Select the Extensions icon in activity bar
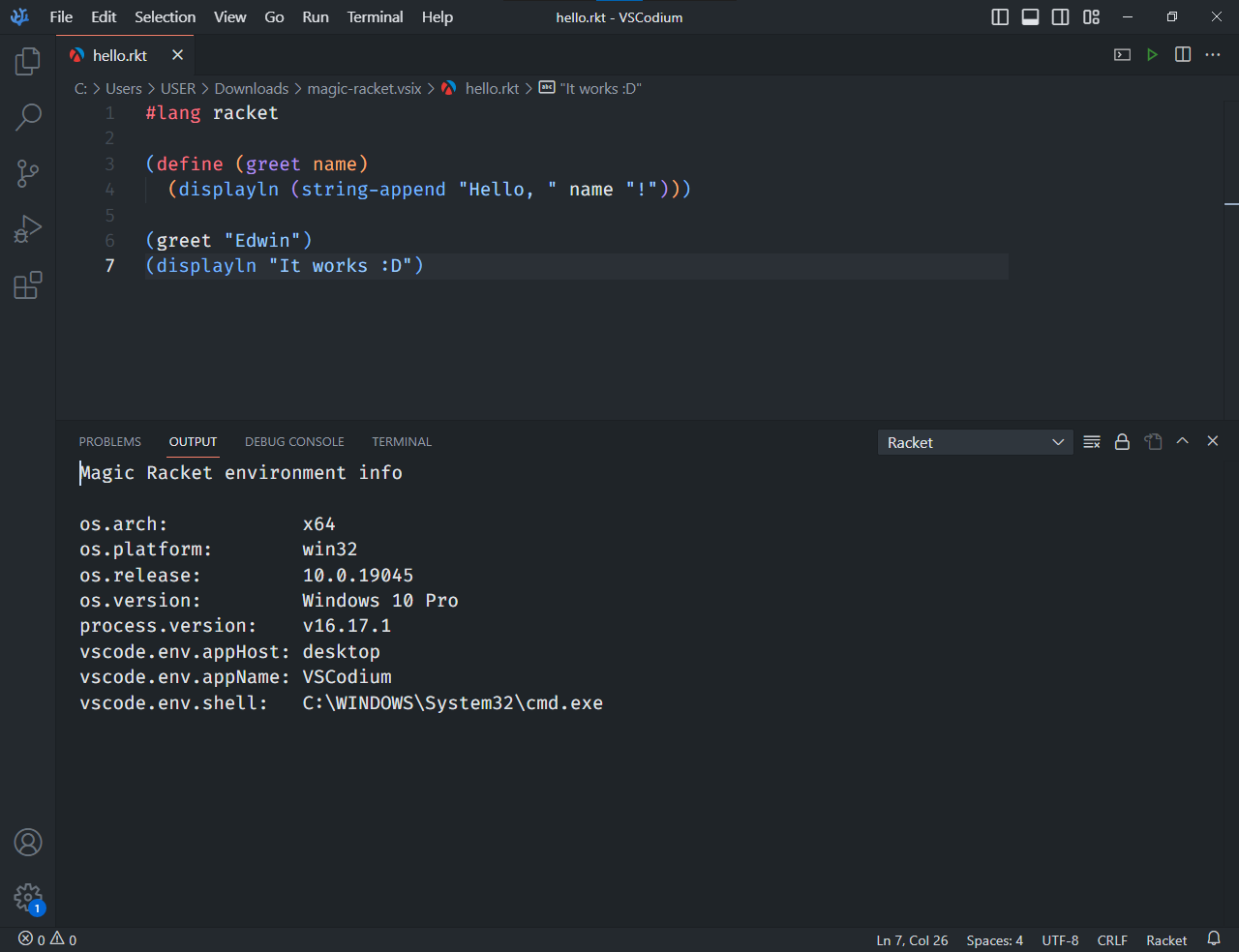This screenshot has height=952, width=1239. (27, 285)
